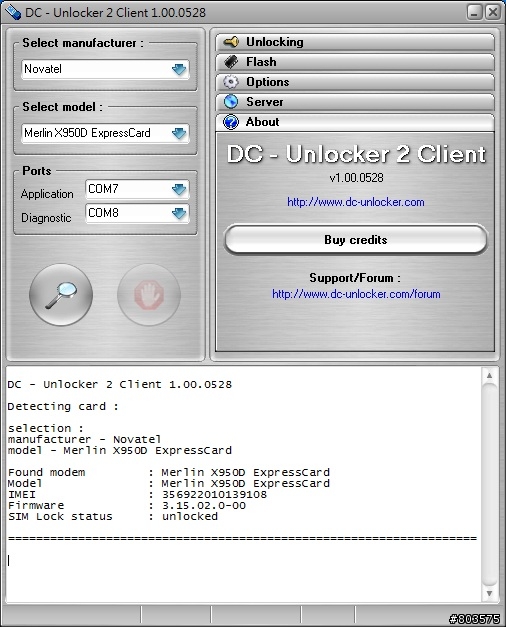Click the 'Found modem' log line
Image resolution: width=506 pixels, height=627 pixels.
tap(169, 472)
